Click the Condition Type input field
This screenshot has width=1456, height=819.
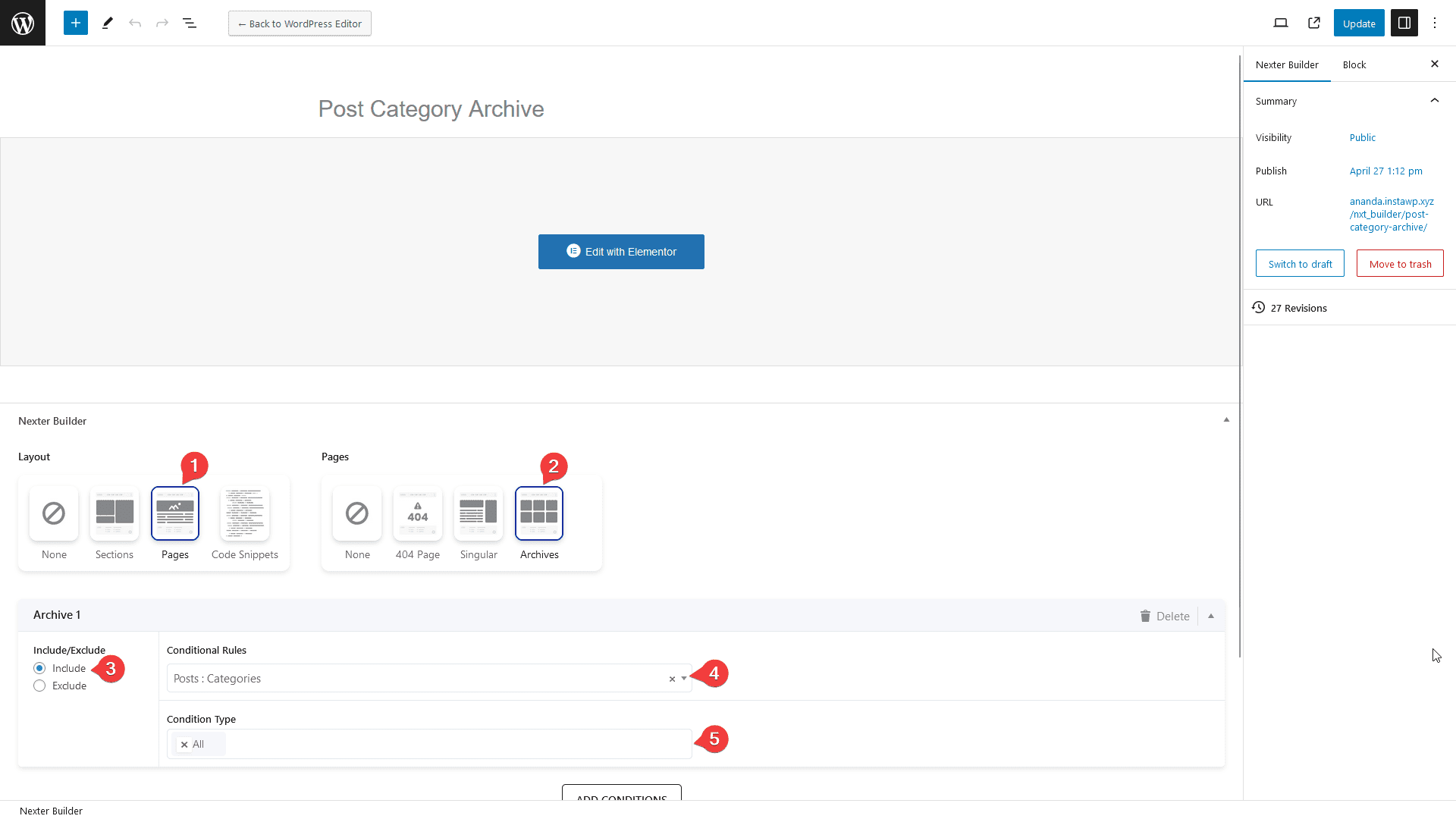coord(429,744)
